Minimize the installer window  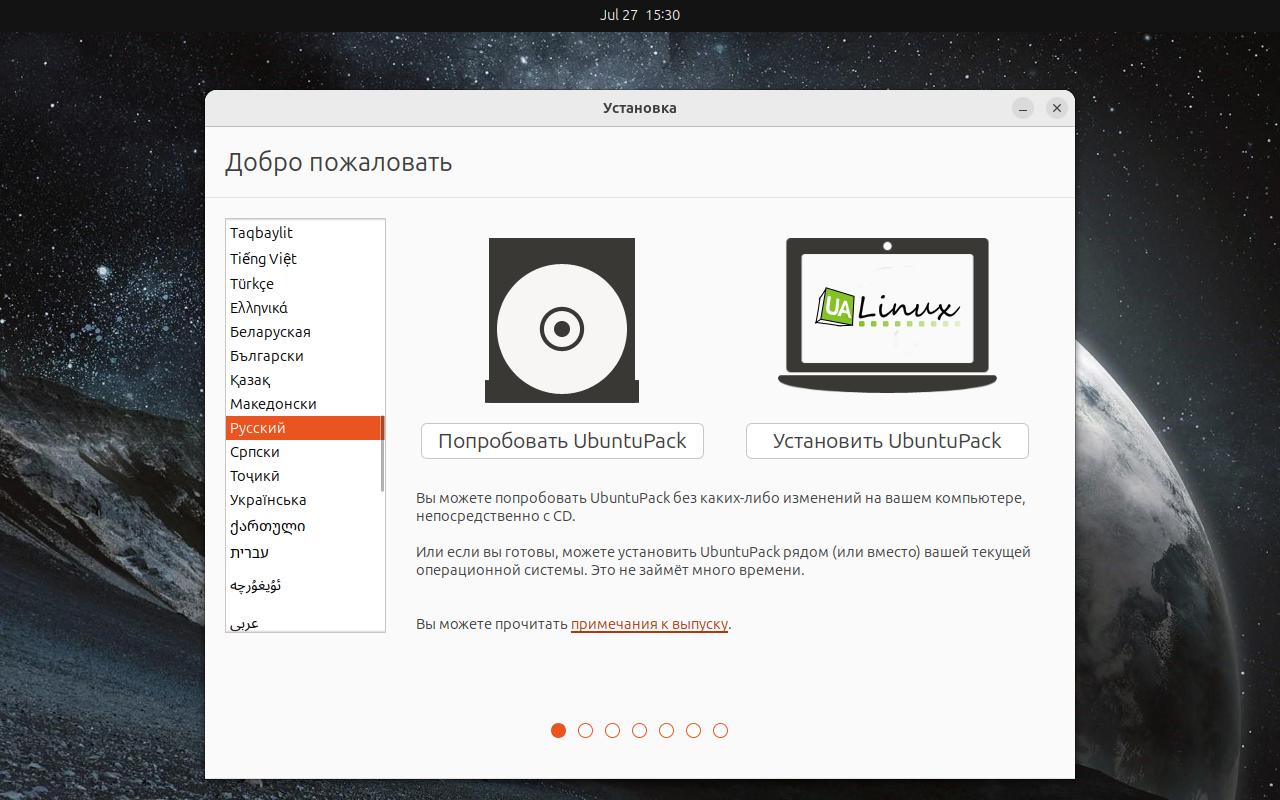point(1022,108)
